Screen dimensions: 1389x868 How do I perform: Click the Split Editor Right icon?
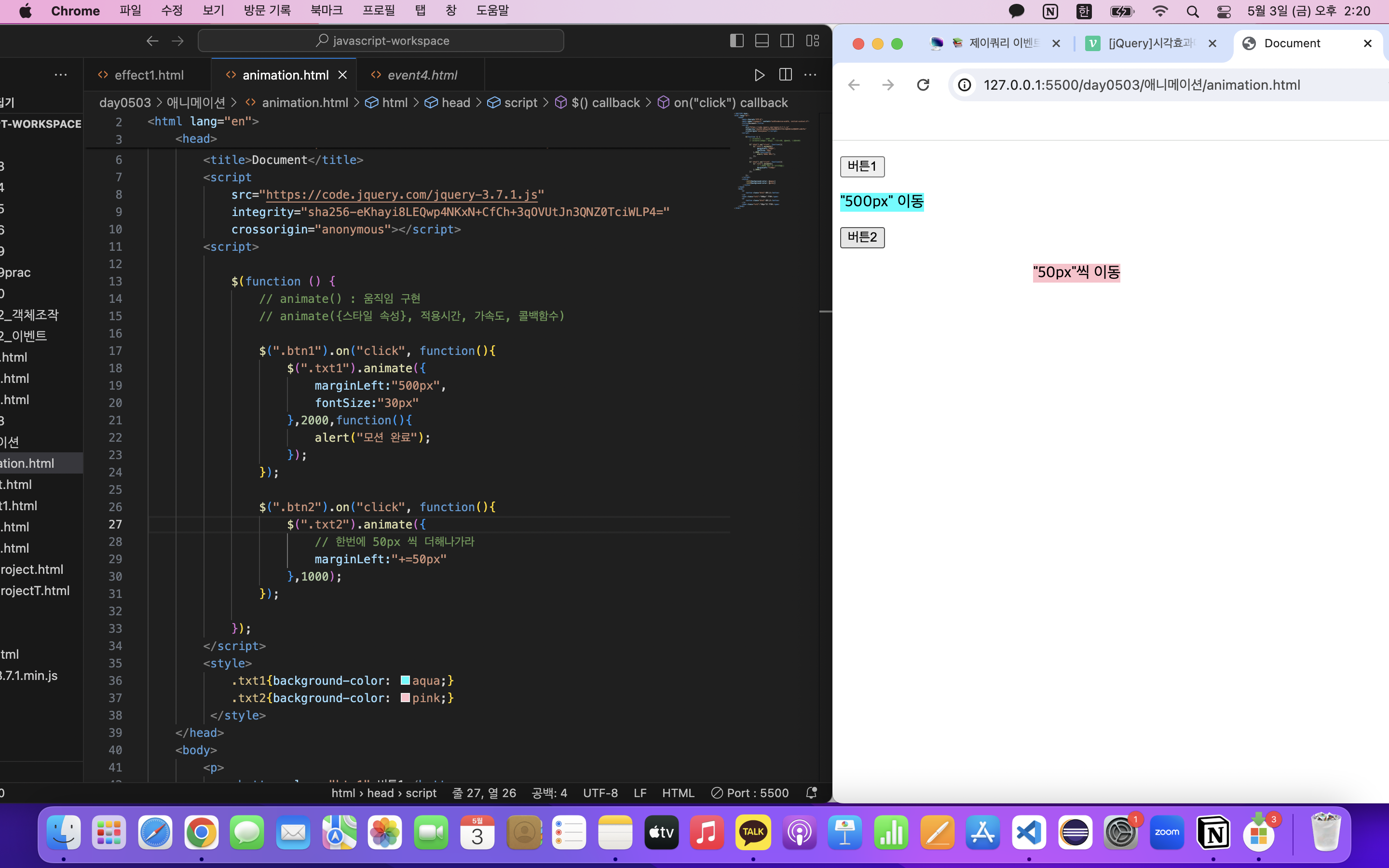(785, 75)
